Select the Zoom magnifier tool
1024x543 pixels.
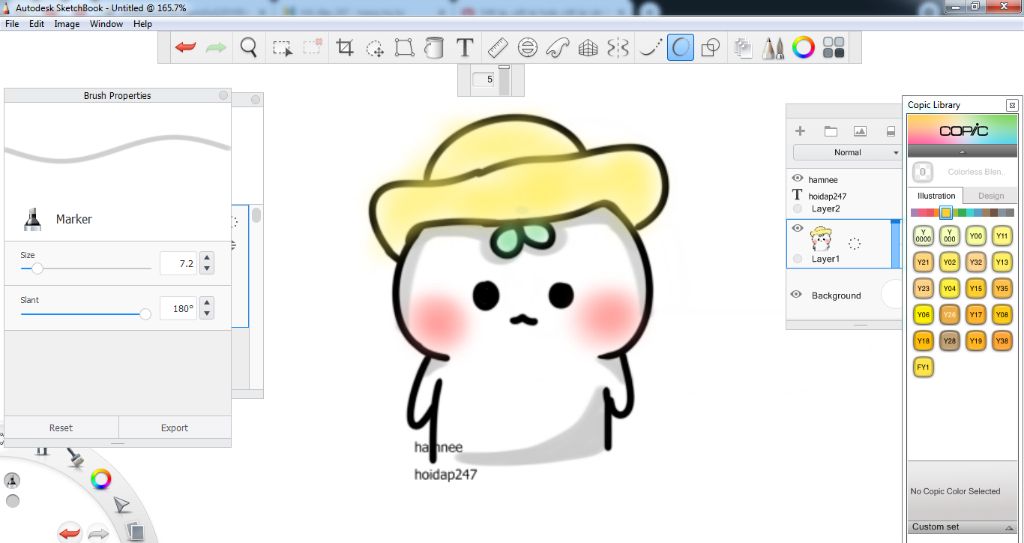coord(248,48)
